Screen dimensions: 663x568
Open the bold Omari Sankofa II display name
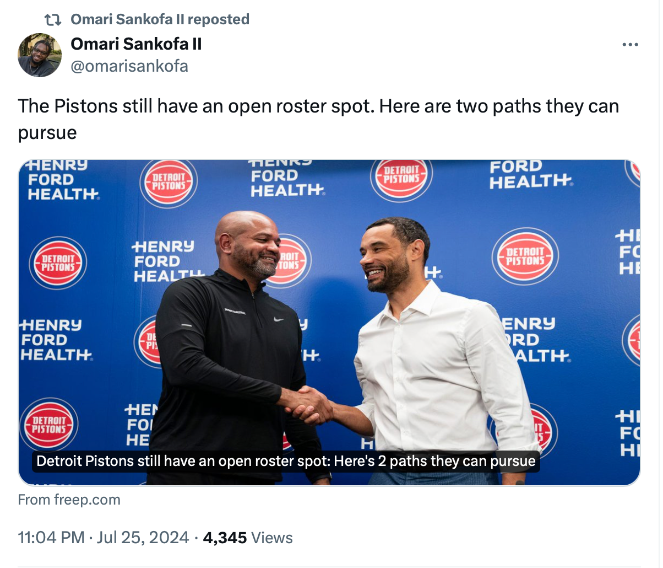pyautogui.click(x=136, y=44)
